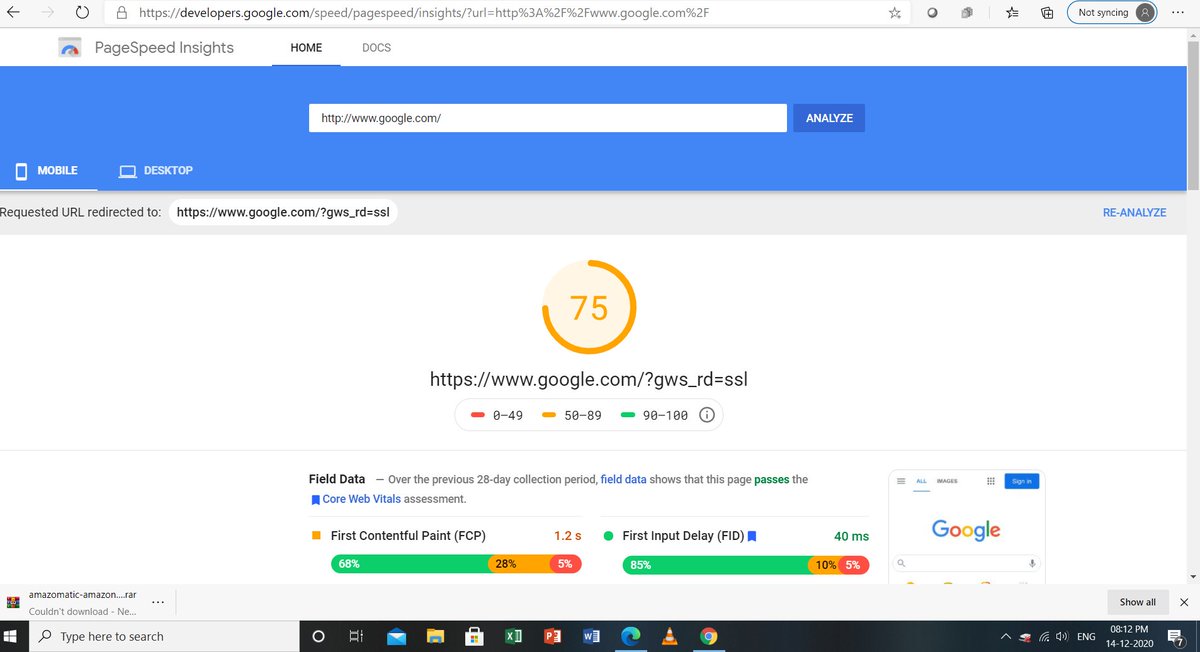Click the stacked-pages extension icon in the toolbar
This screenshot has height=652, width=1200.
(967, 13)
